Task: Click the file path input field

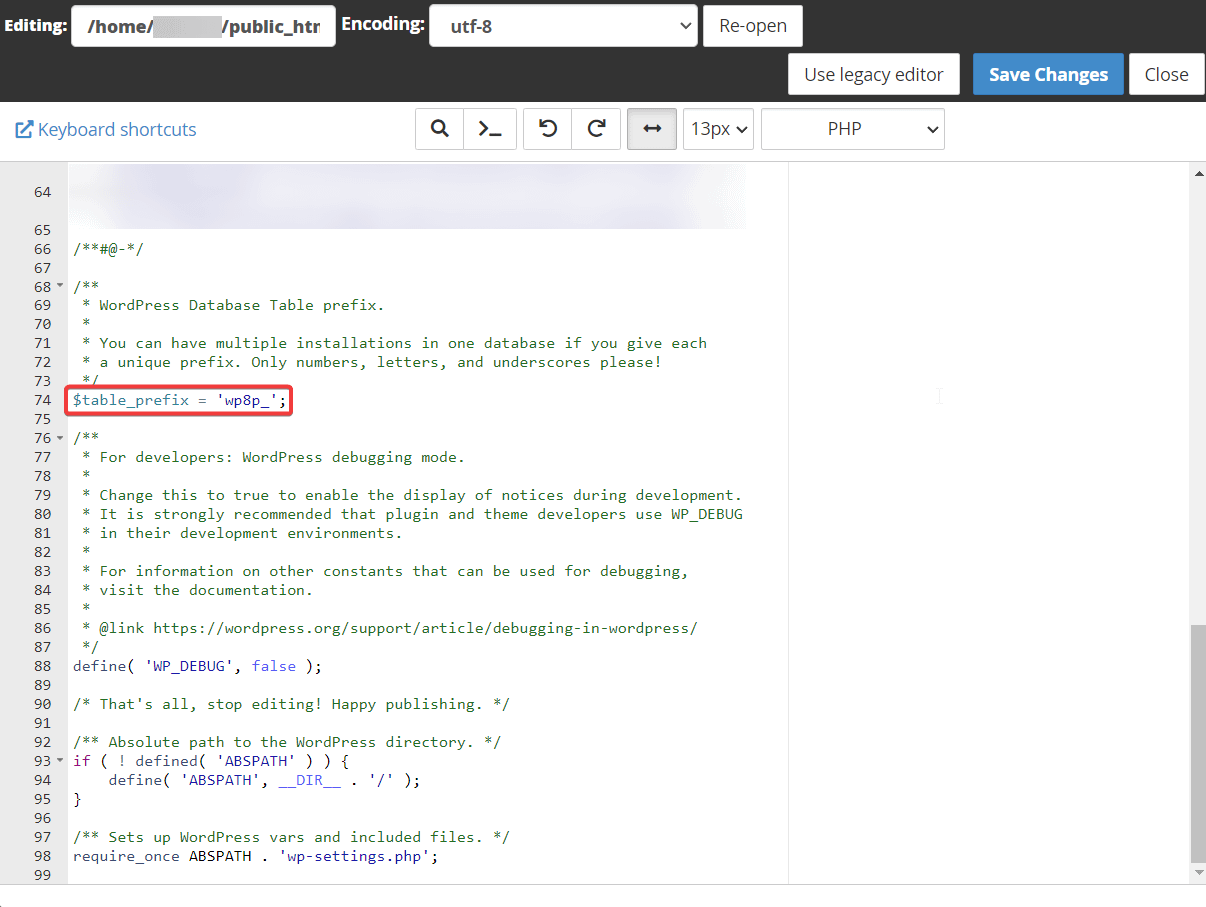Action: tap(203, 26)
